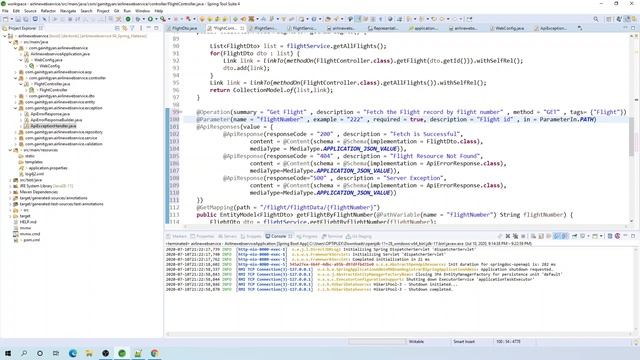640x360 pixels.
Task: Collapse src/main/java tree node
Action: 11,42
